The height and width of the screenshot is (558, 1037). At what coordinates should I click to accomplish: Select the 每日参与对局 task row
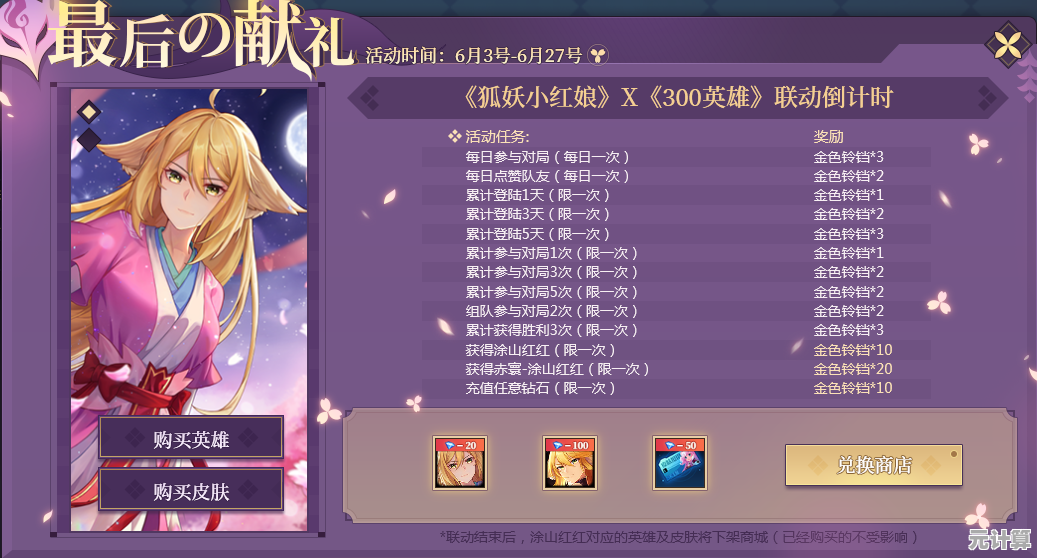[677, 157]
